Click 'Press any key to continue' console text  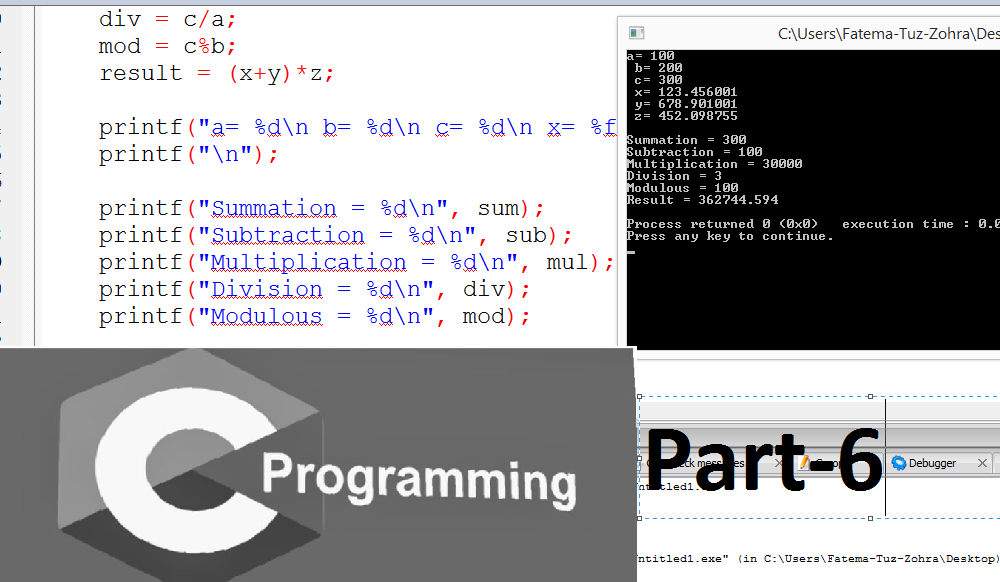point(729,236)
